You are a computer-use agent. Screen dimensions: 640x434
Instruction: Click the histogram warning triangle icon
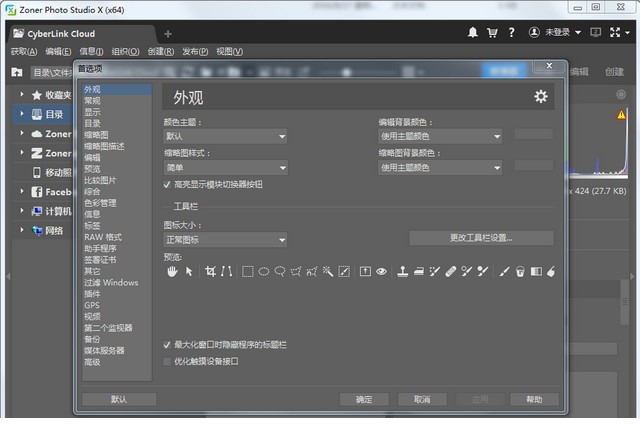tap(621, 115)
